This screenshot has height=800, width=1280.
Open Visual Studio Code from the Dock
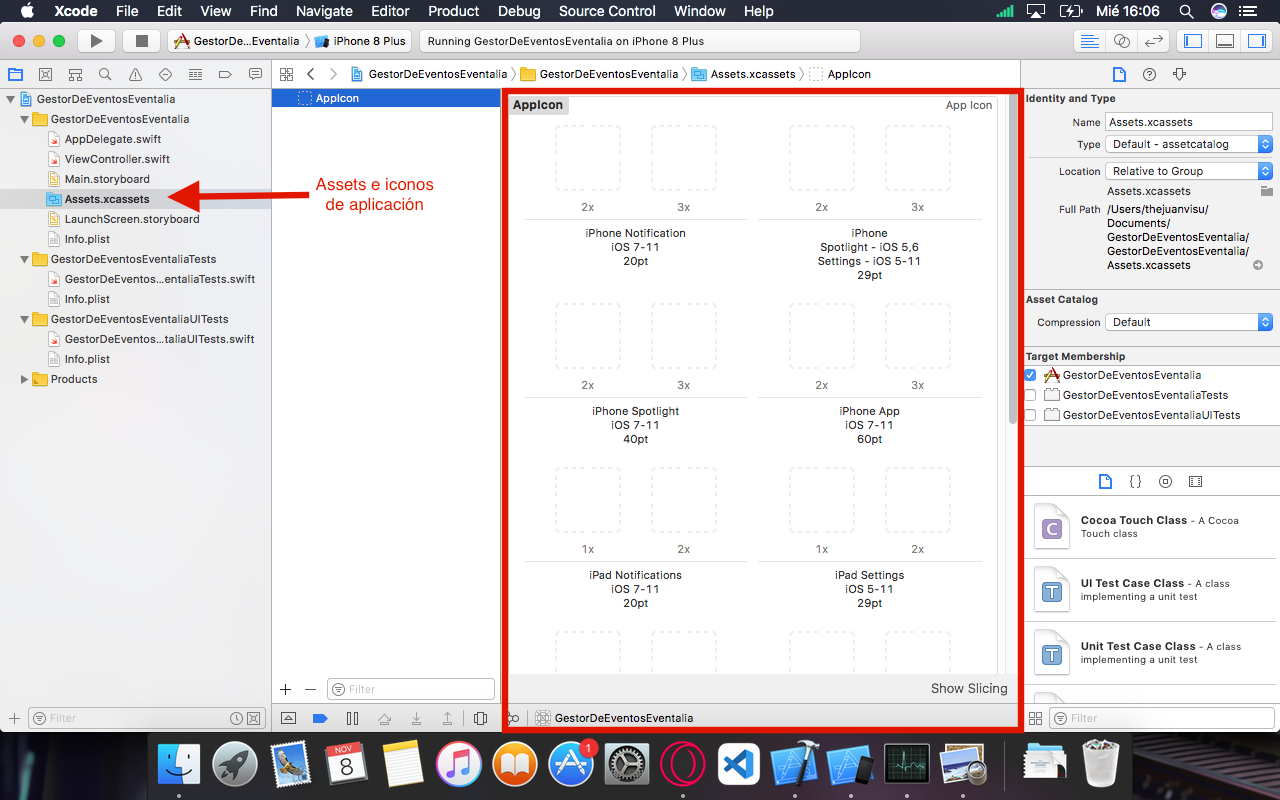point(740,765)
